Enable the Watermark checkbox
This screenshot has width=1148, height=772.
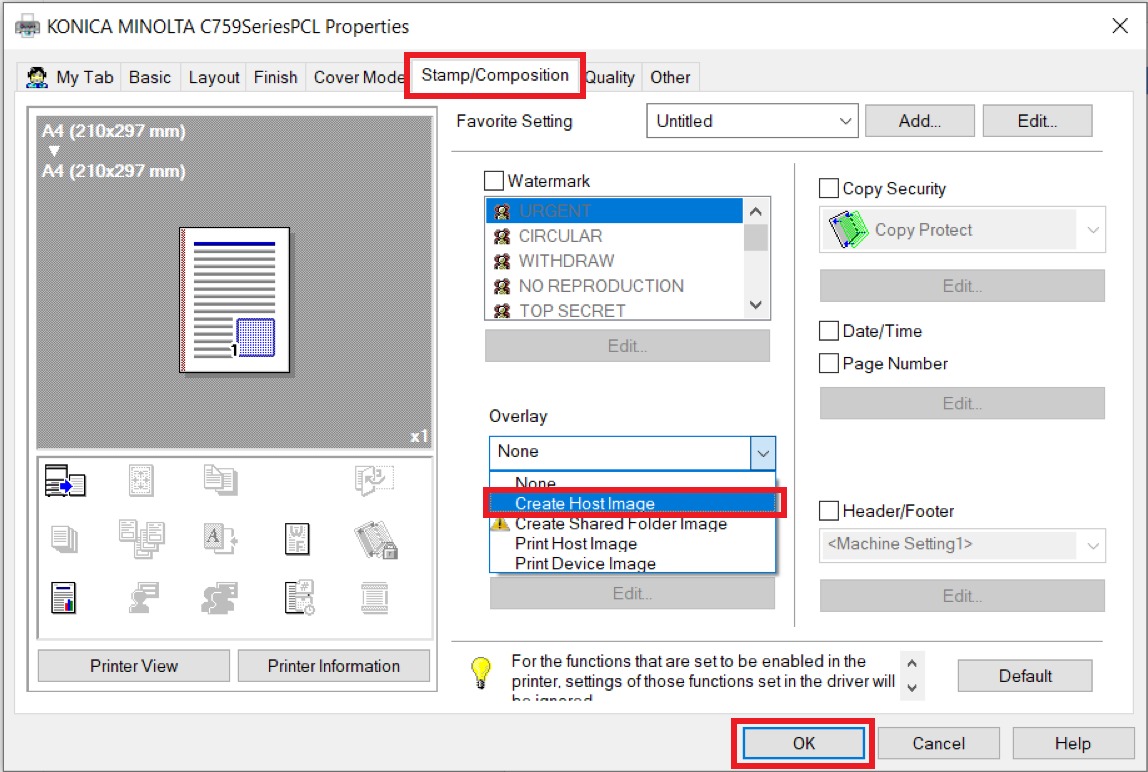494,181
